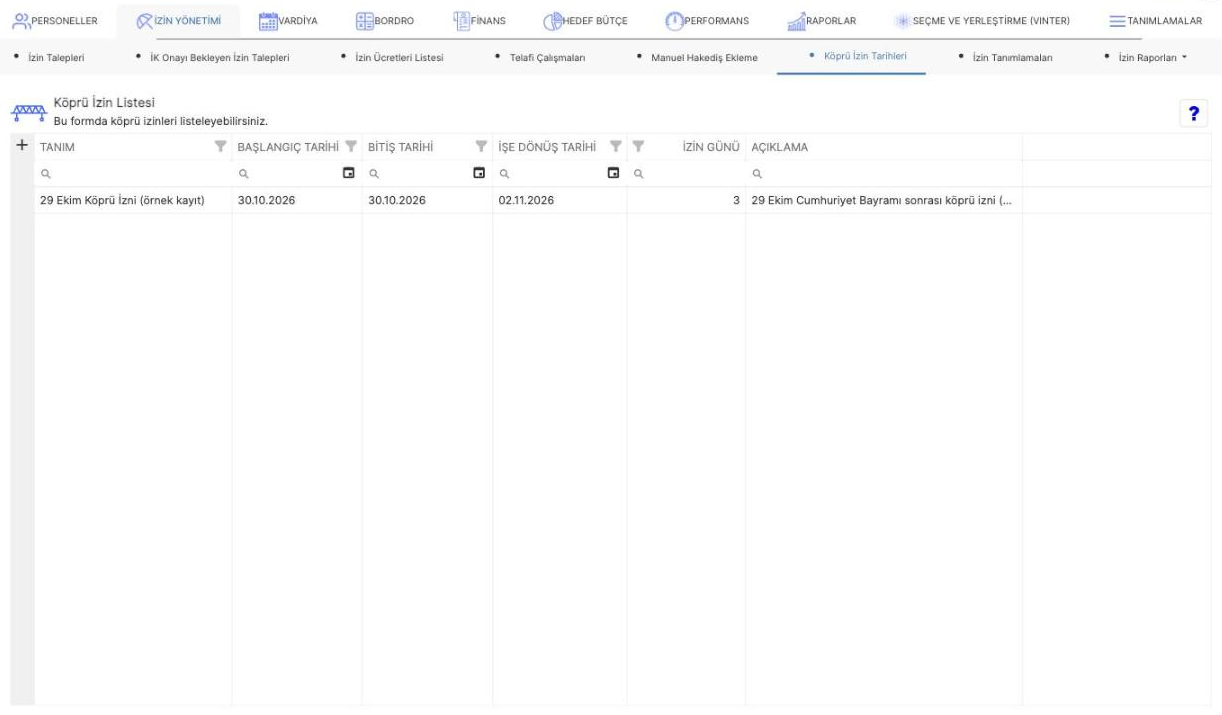Open the TANIMLAMALAR menu
The height and width of the screenshot is (715, 1222).
pos(1155,21)
